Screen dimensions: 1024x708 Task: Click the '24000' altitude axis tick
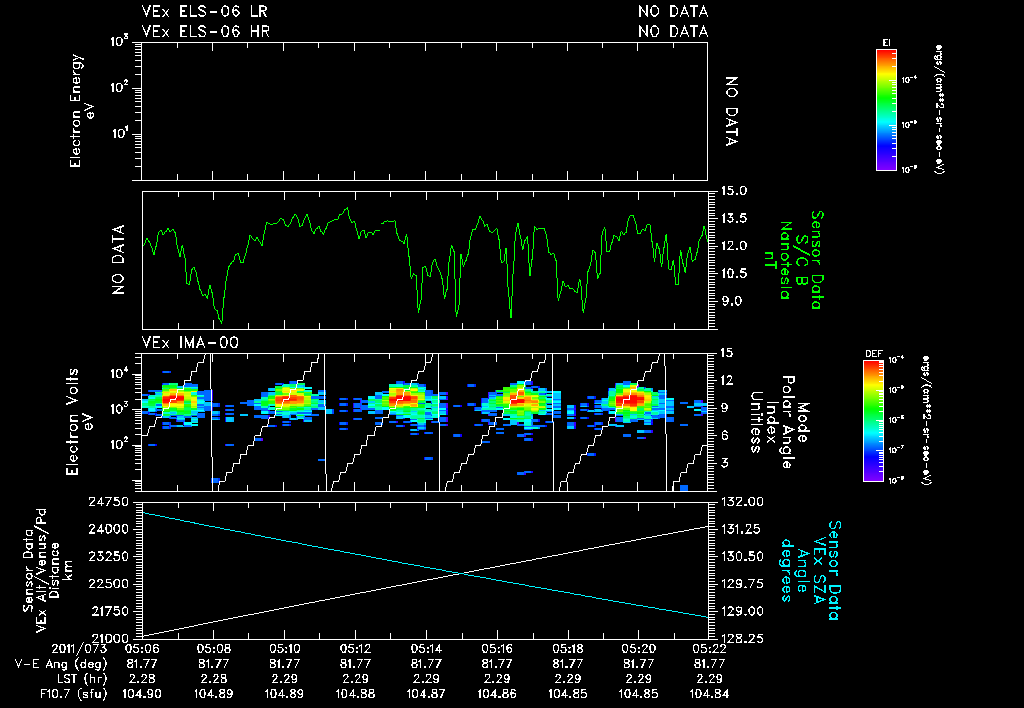(x=108, y=529)
